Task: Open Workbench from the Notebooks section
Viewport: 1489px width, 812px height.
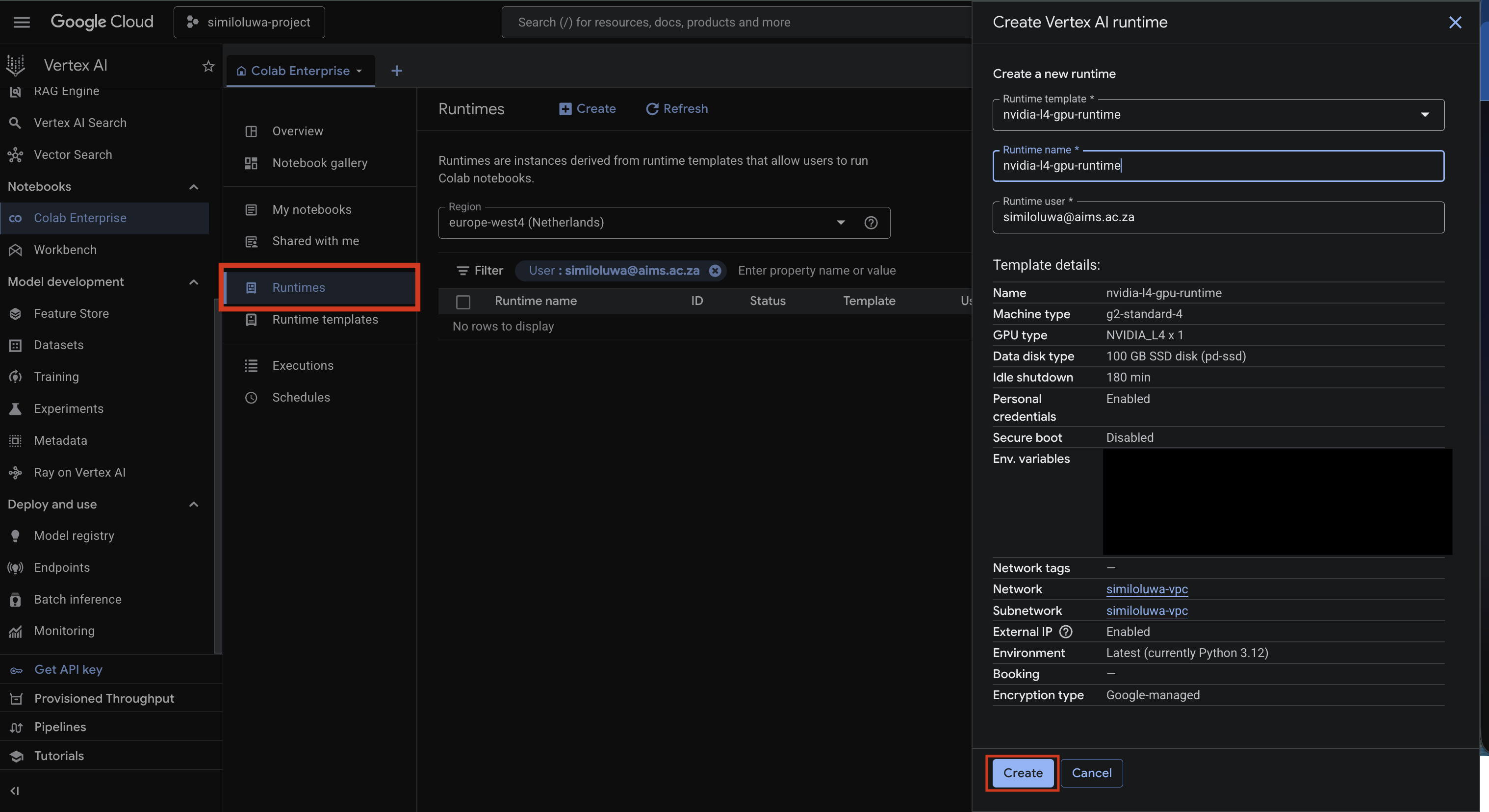Action: [x=64, y=250]
